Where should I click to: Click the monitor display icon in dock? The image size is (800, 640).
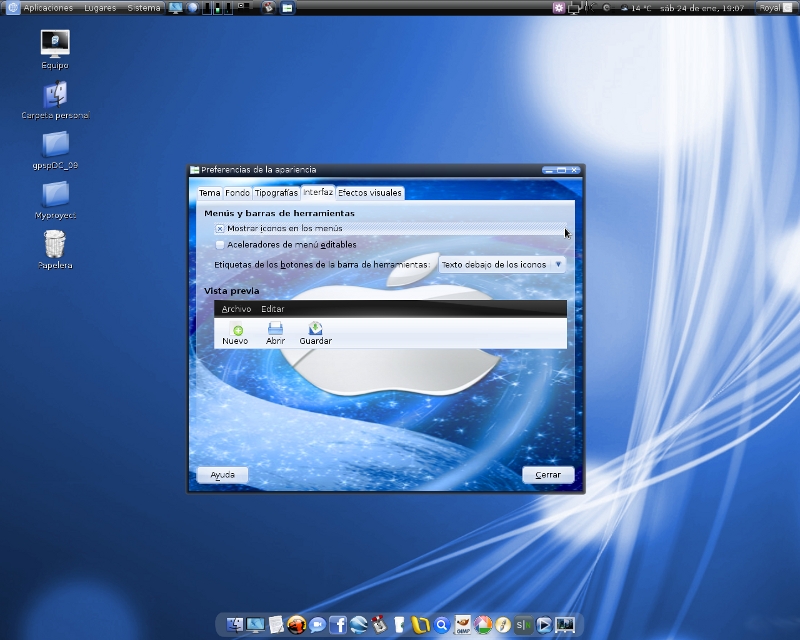255,625
